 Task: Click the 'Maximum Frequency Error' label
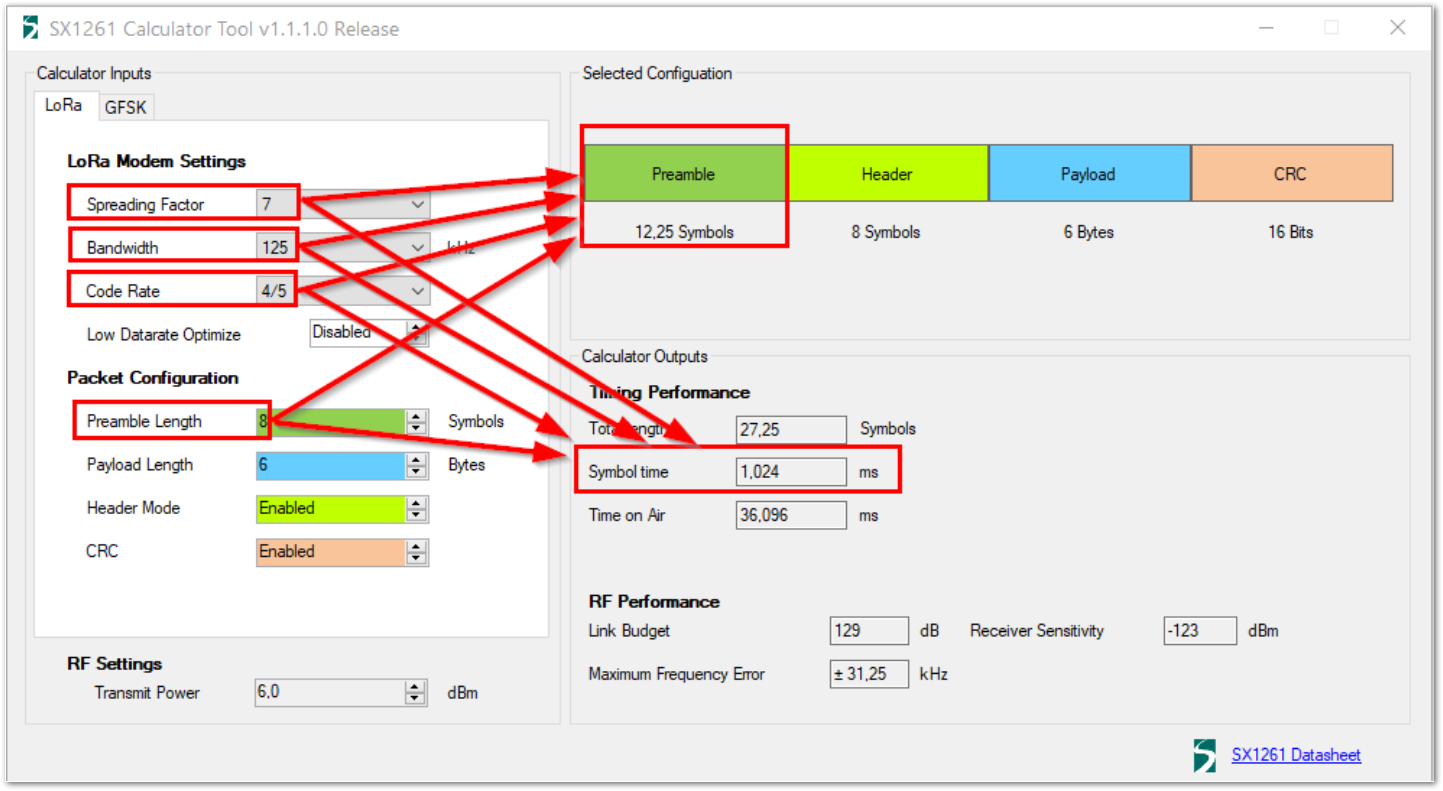coord(676,674)
